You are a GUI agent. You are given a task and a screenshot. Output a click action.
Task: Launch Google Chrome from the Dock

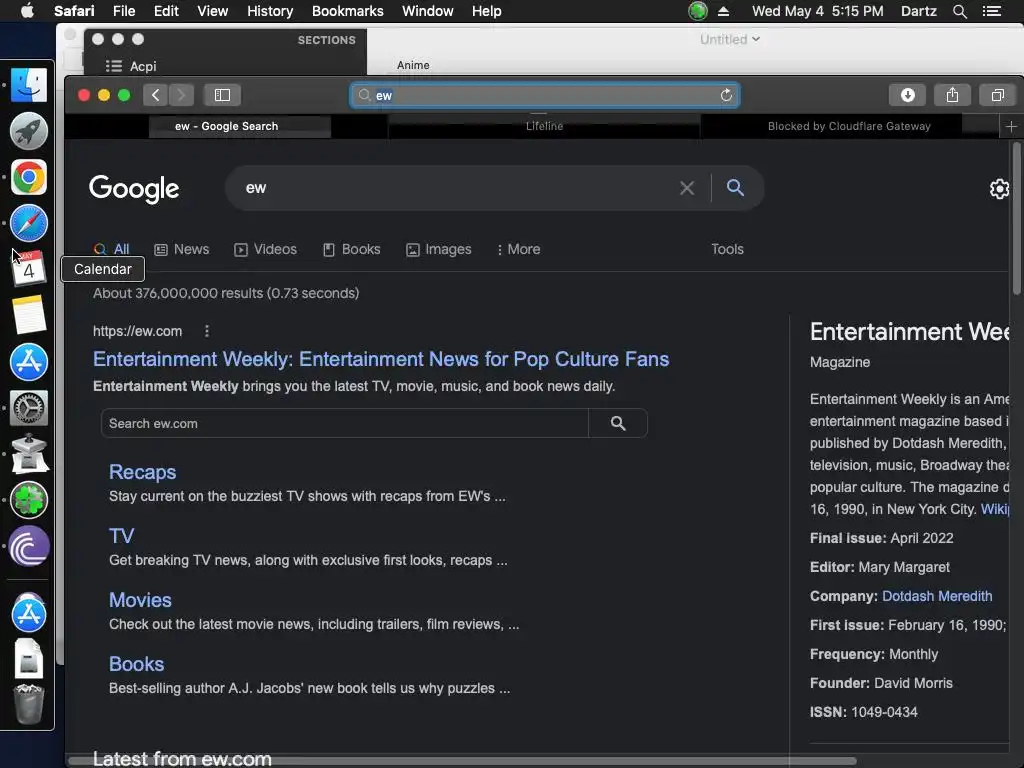click(29, 177)
